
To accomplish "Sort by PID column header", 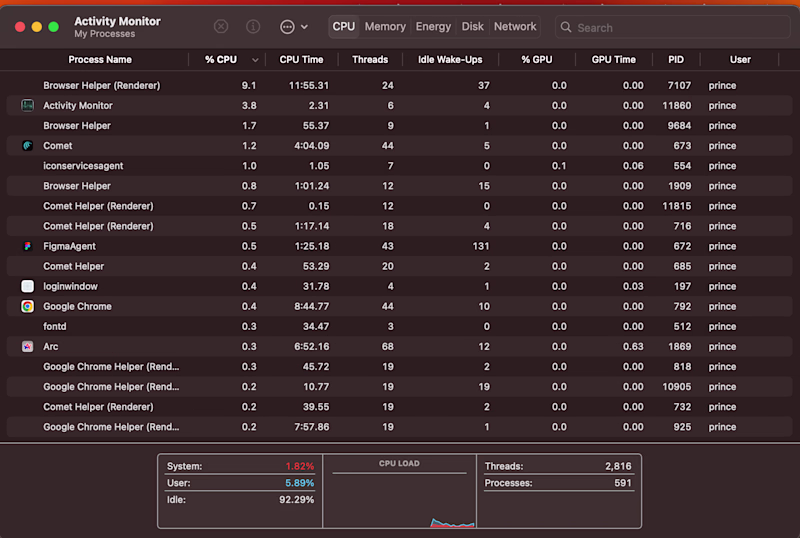I will [x=676, y=60].
